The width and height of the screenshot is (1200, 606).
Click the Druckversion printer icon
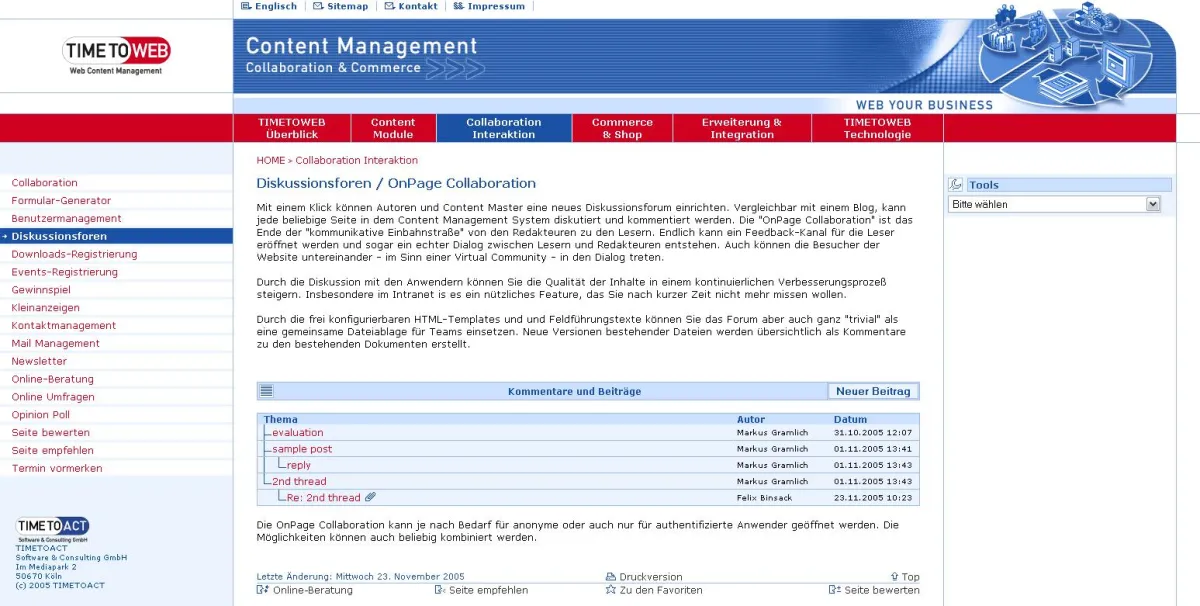click(610, 576)
